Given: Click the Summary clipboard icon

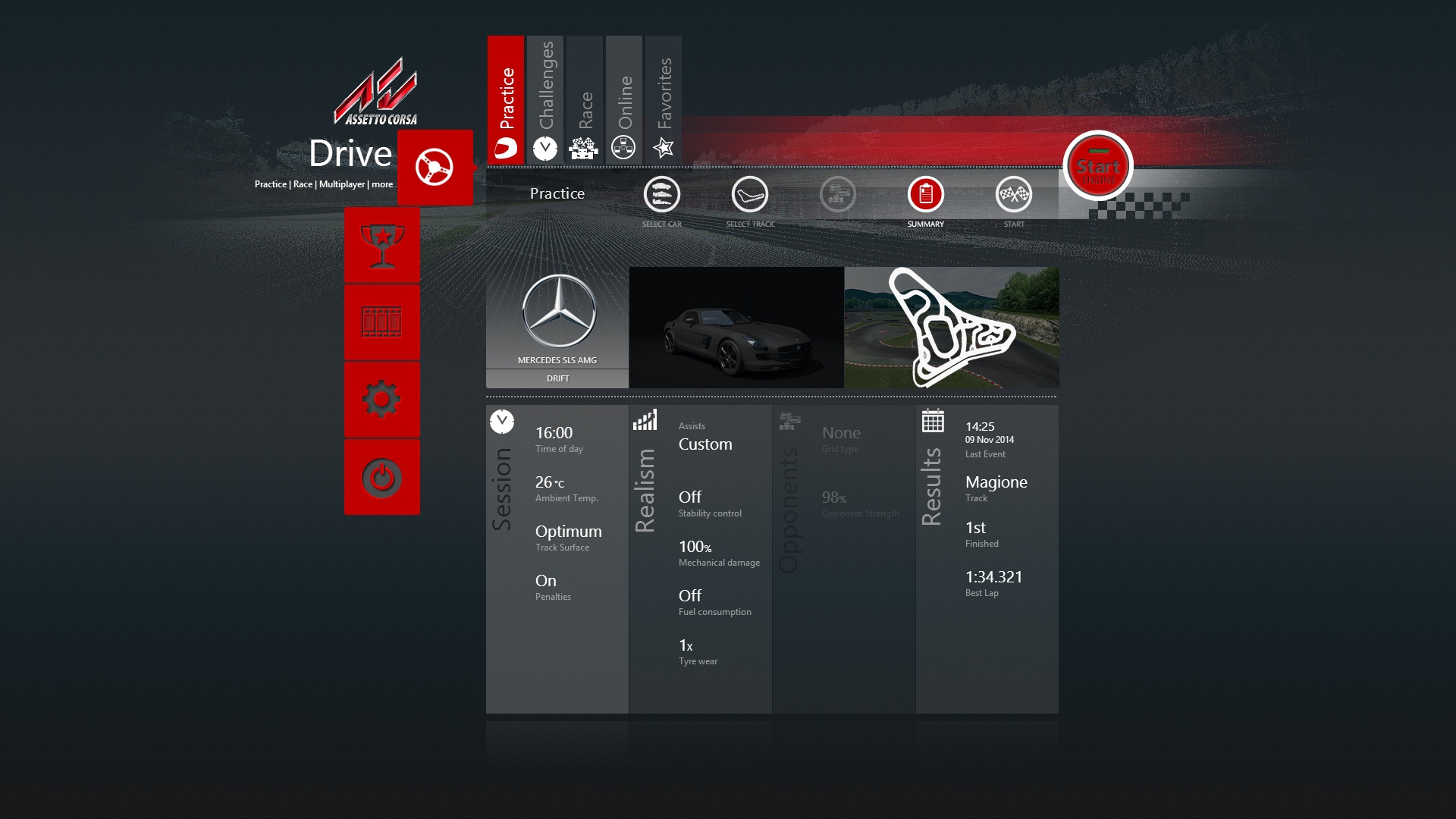Looking at the screenshot, I should (925, 195).
